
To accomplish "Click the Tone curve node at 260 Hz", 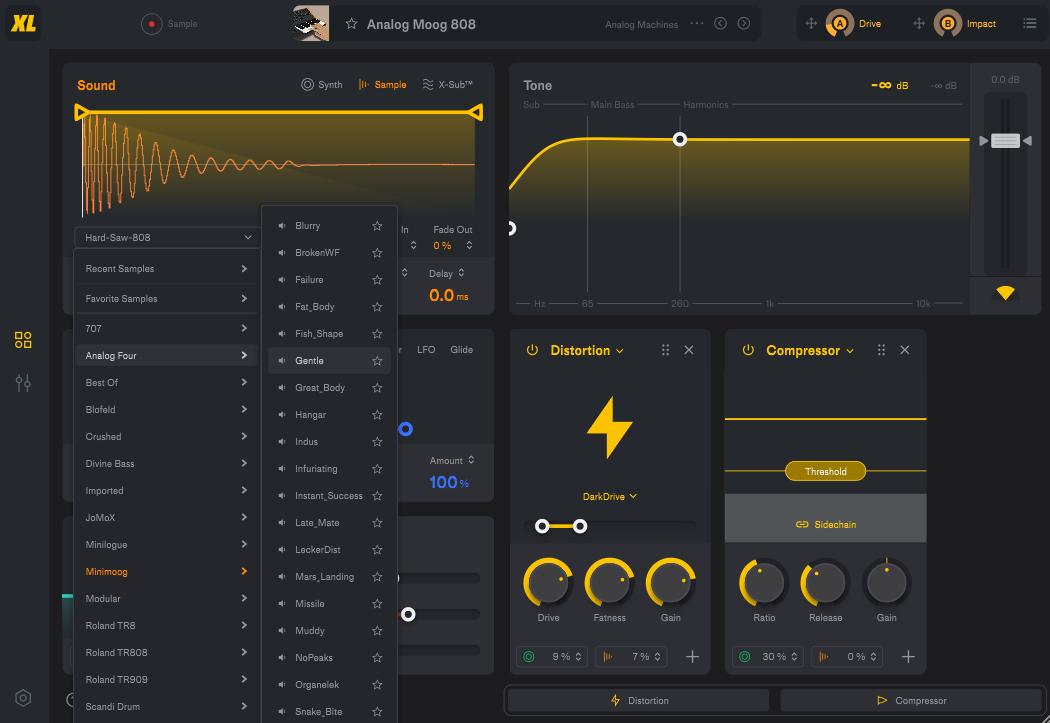I will tap(680, 139).
